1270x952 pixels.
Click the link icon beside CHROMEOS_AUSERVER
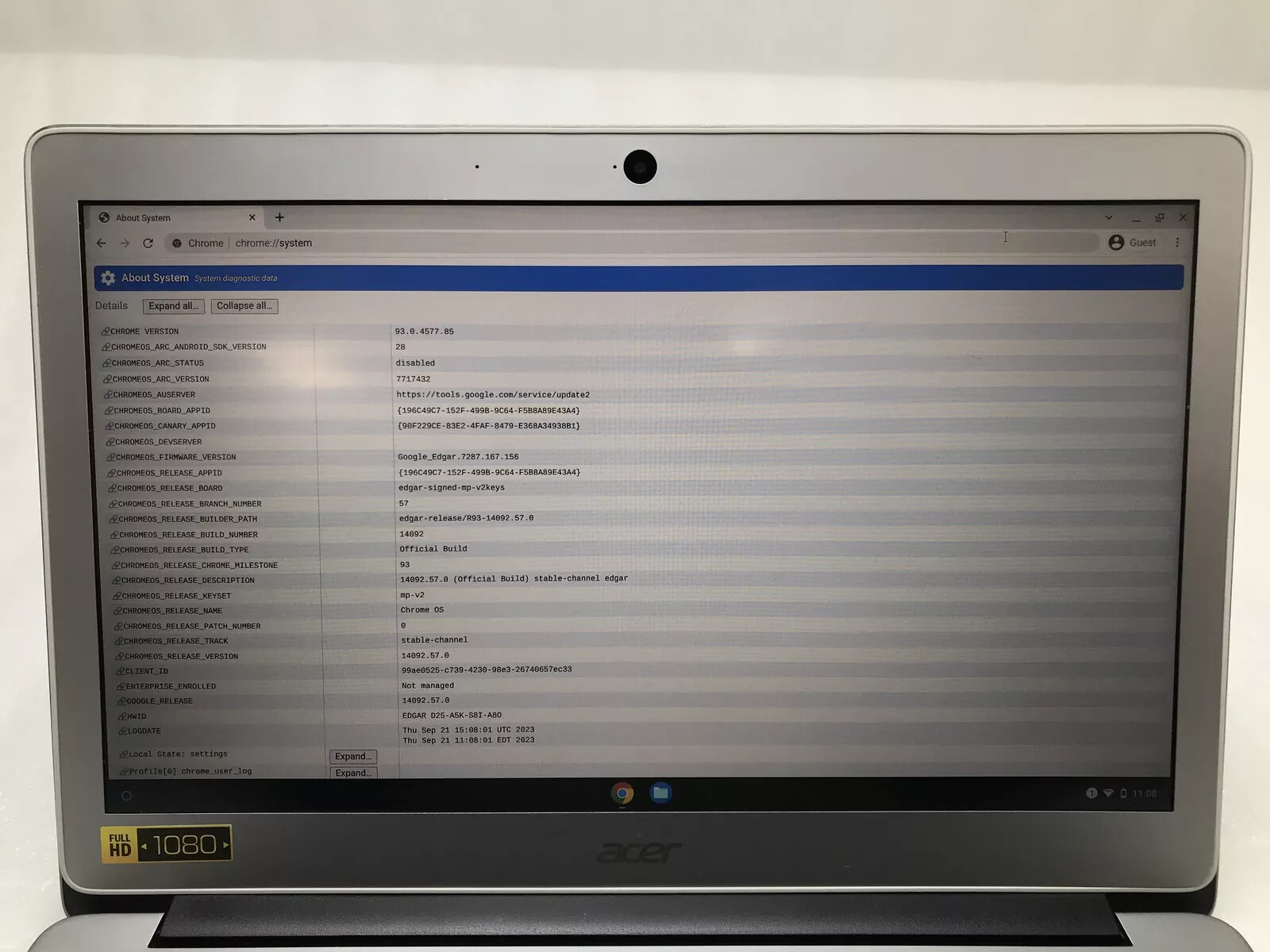coord(108,395)
